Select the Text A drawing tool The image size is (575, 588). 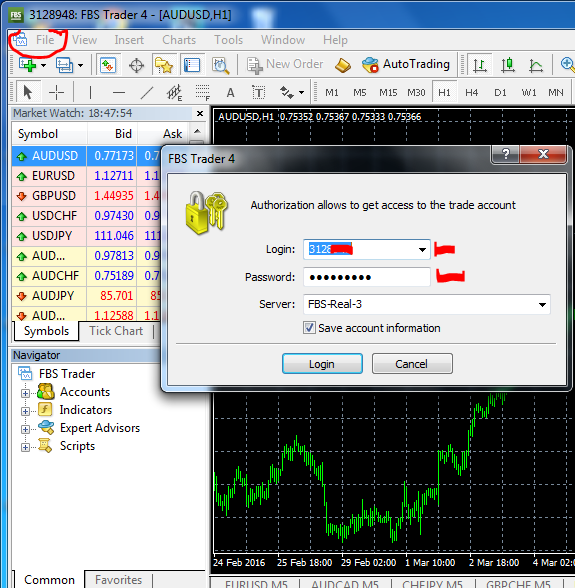click(230, 92)
